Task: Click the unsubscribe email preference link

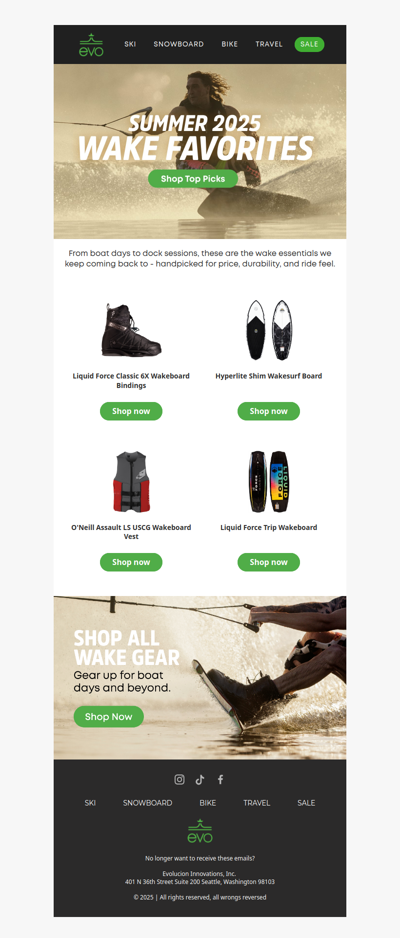Action: pyautogui.click(x=200, y=858)
